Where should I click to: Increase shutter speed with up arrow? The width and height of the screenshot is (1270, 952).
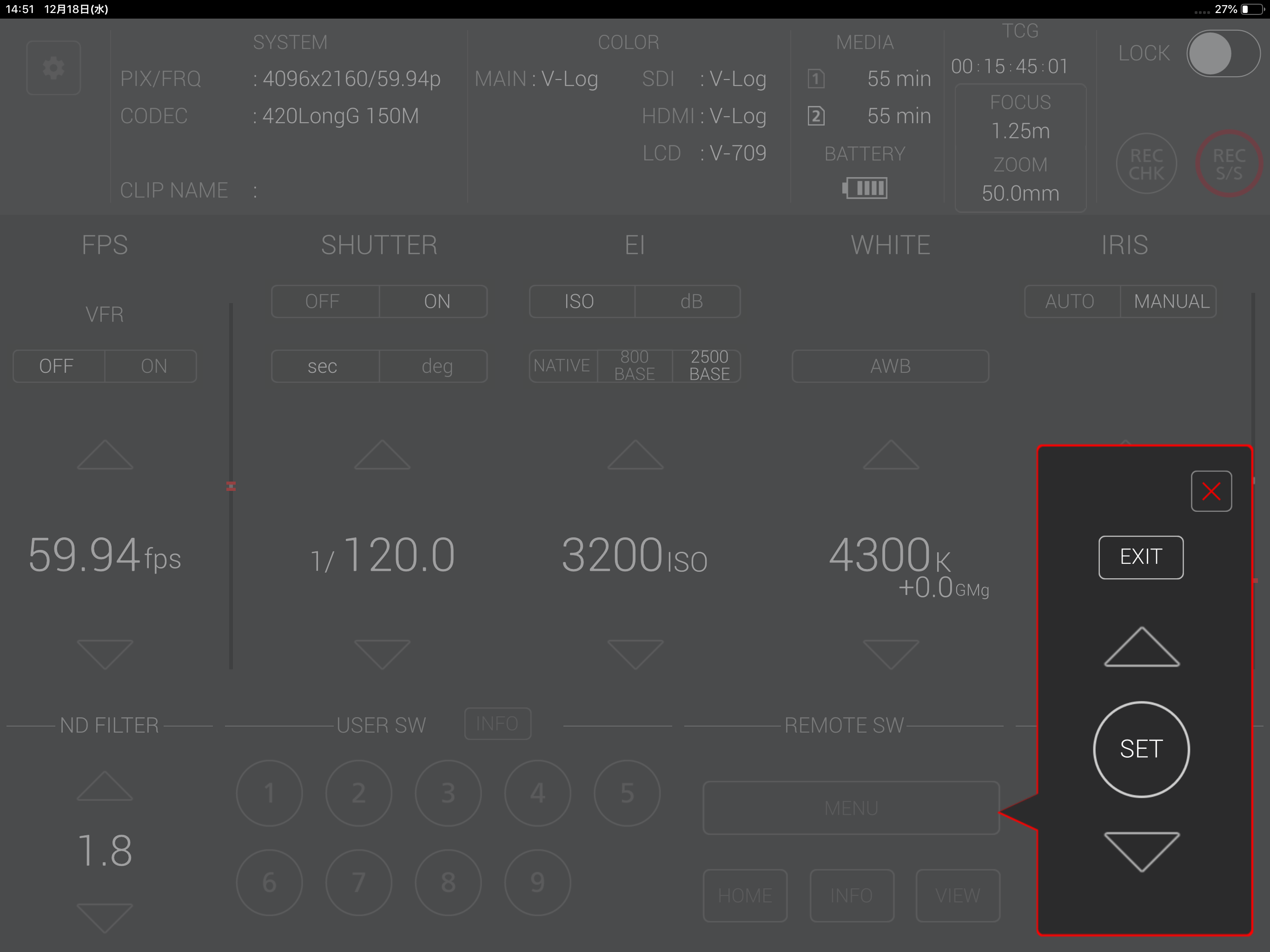[x=383, y=455]
